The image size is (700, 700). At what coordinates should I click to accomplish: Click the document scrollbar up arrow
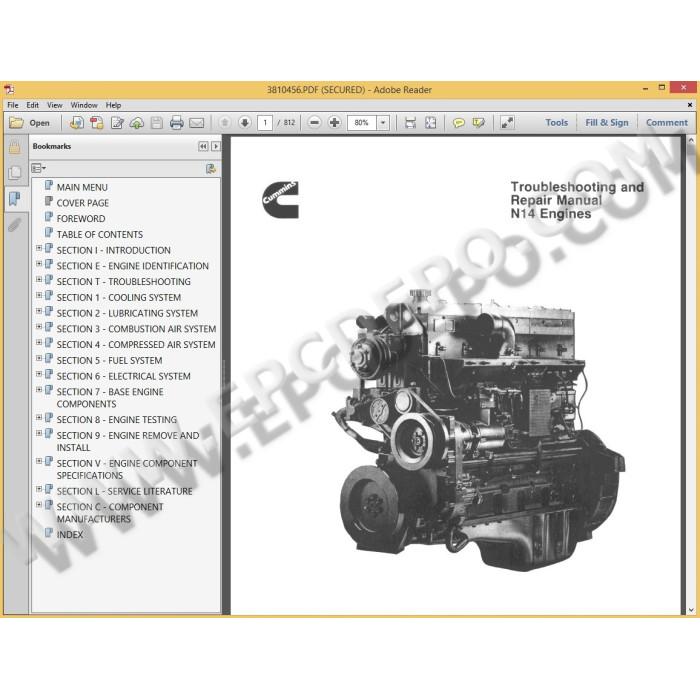[x=691, y=141]
